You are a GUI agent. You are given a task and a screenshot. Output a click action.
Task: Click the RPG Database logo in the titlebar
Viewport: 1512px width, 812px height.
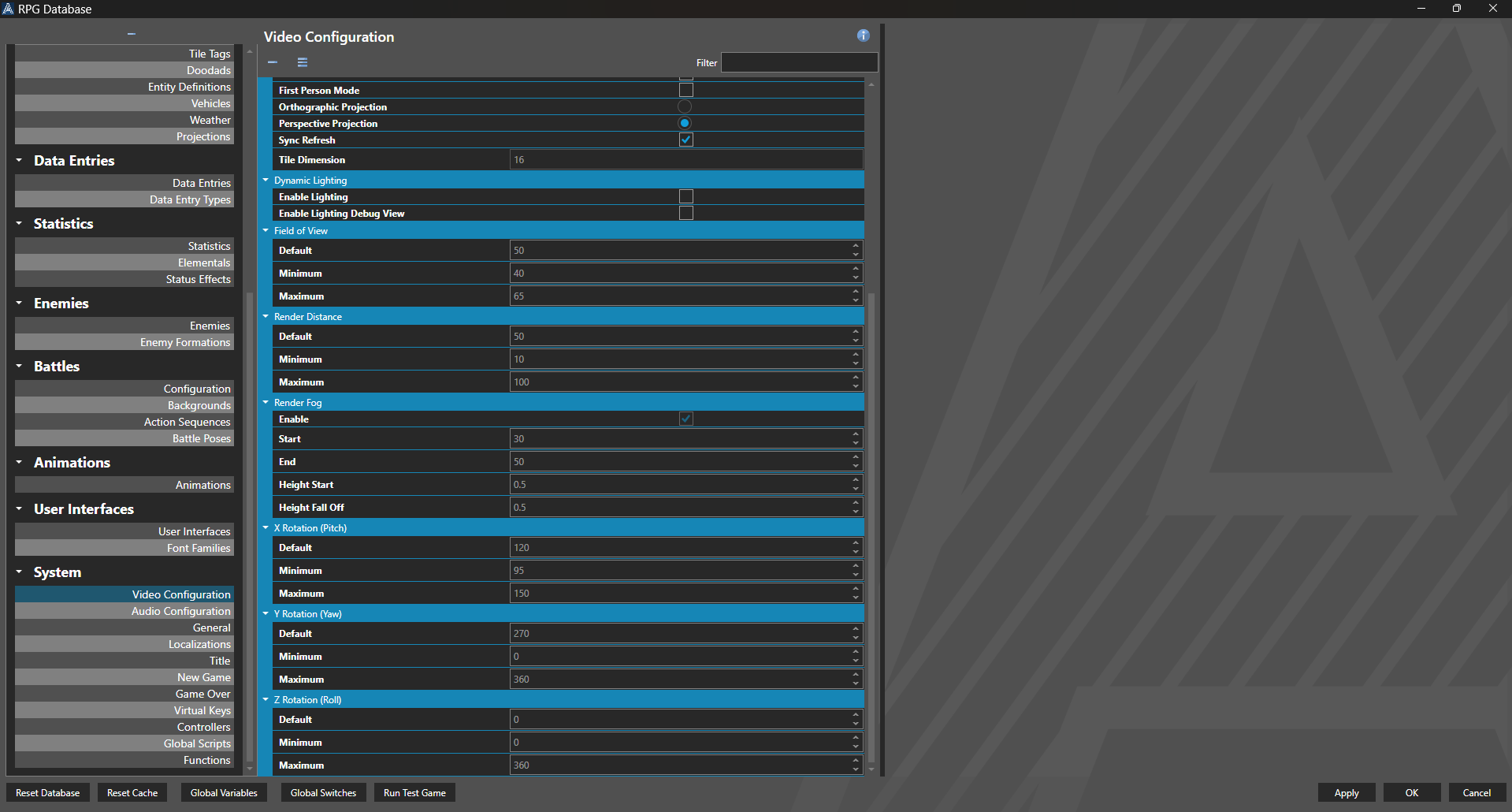click(9, 9)
